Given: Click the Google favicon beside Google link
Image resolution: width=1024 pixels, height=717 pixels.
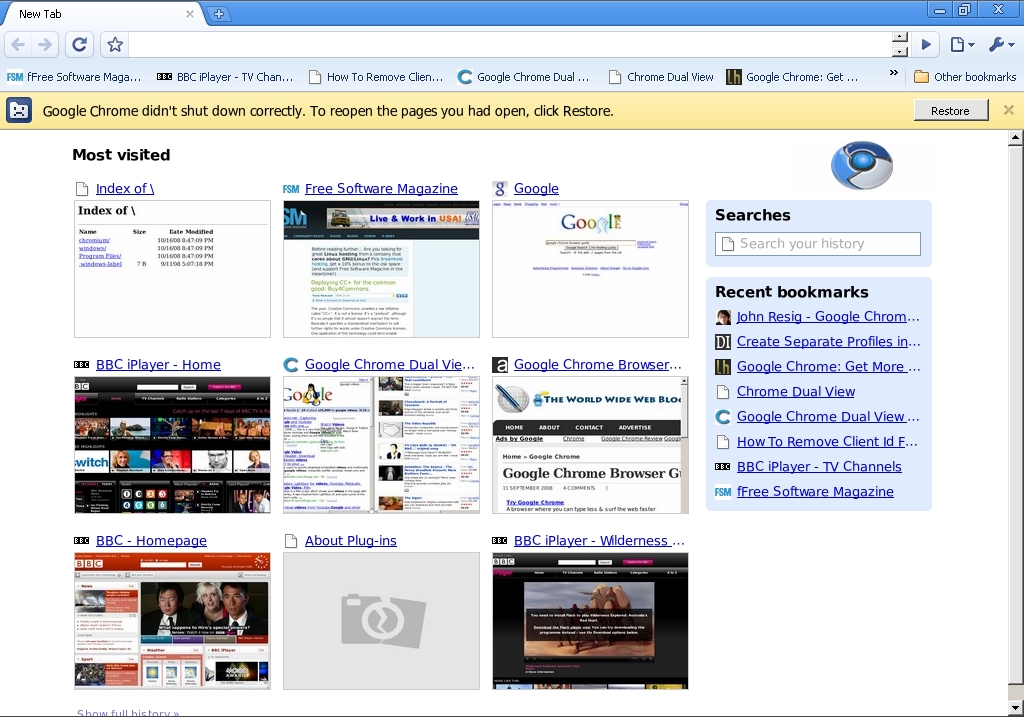Looking at the screenshot, I should click(x=500, y=189).
